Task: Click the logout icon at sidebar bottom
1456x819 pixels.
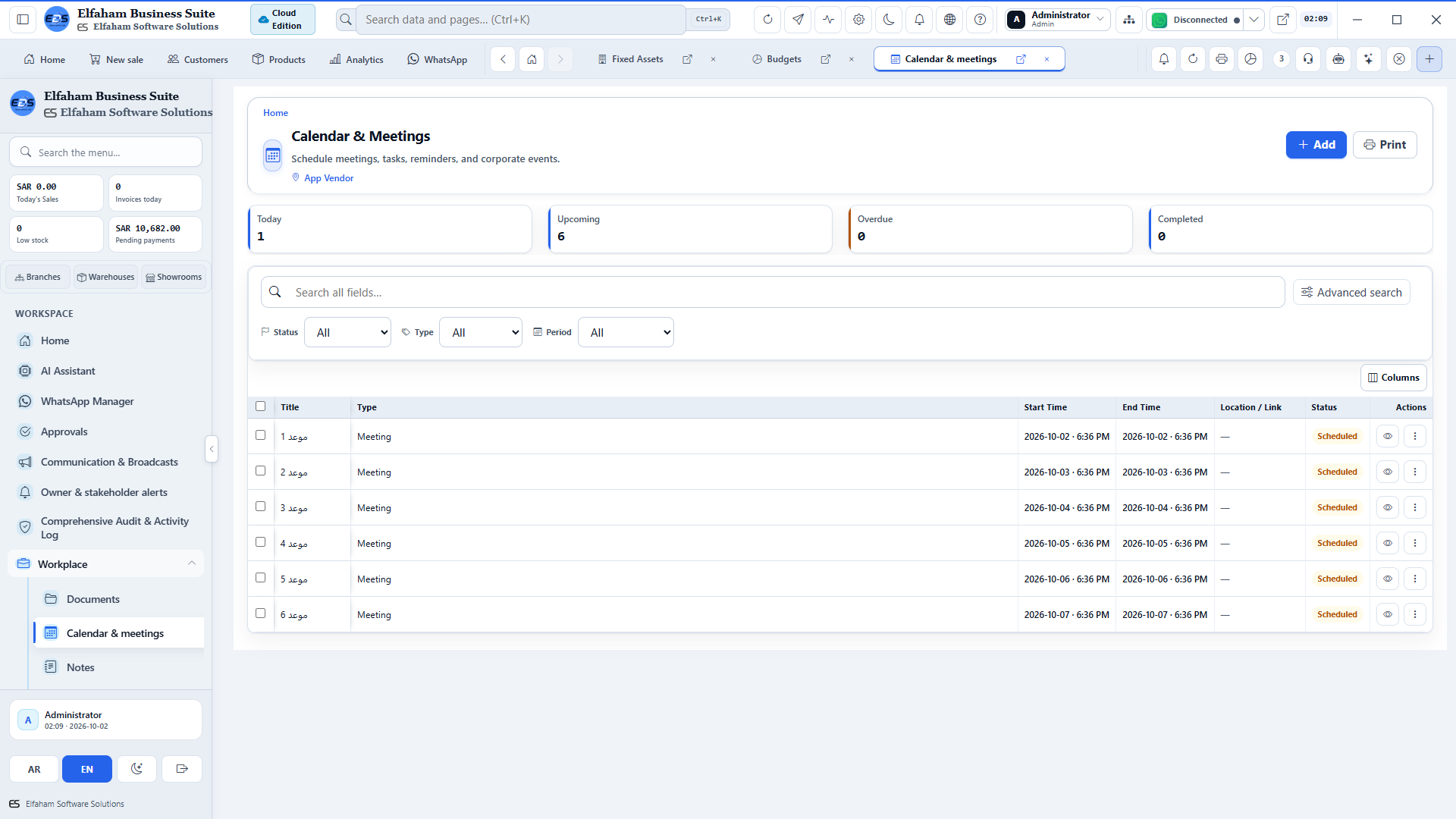Action: (x=182, y=769)
